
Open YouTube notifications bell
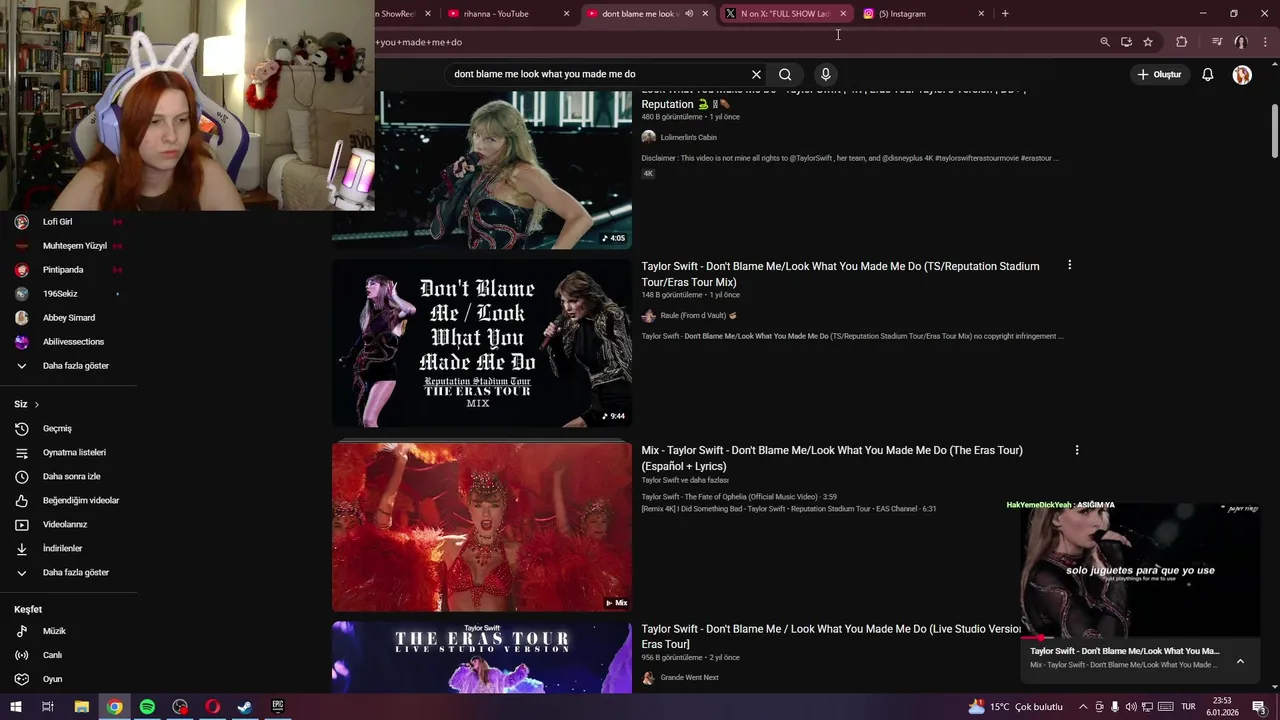tap(1208, 74)
